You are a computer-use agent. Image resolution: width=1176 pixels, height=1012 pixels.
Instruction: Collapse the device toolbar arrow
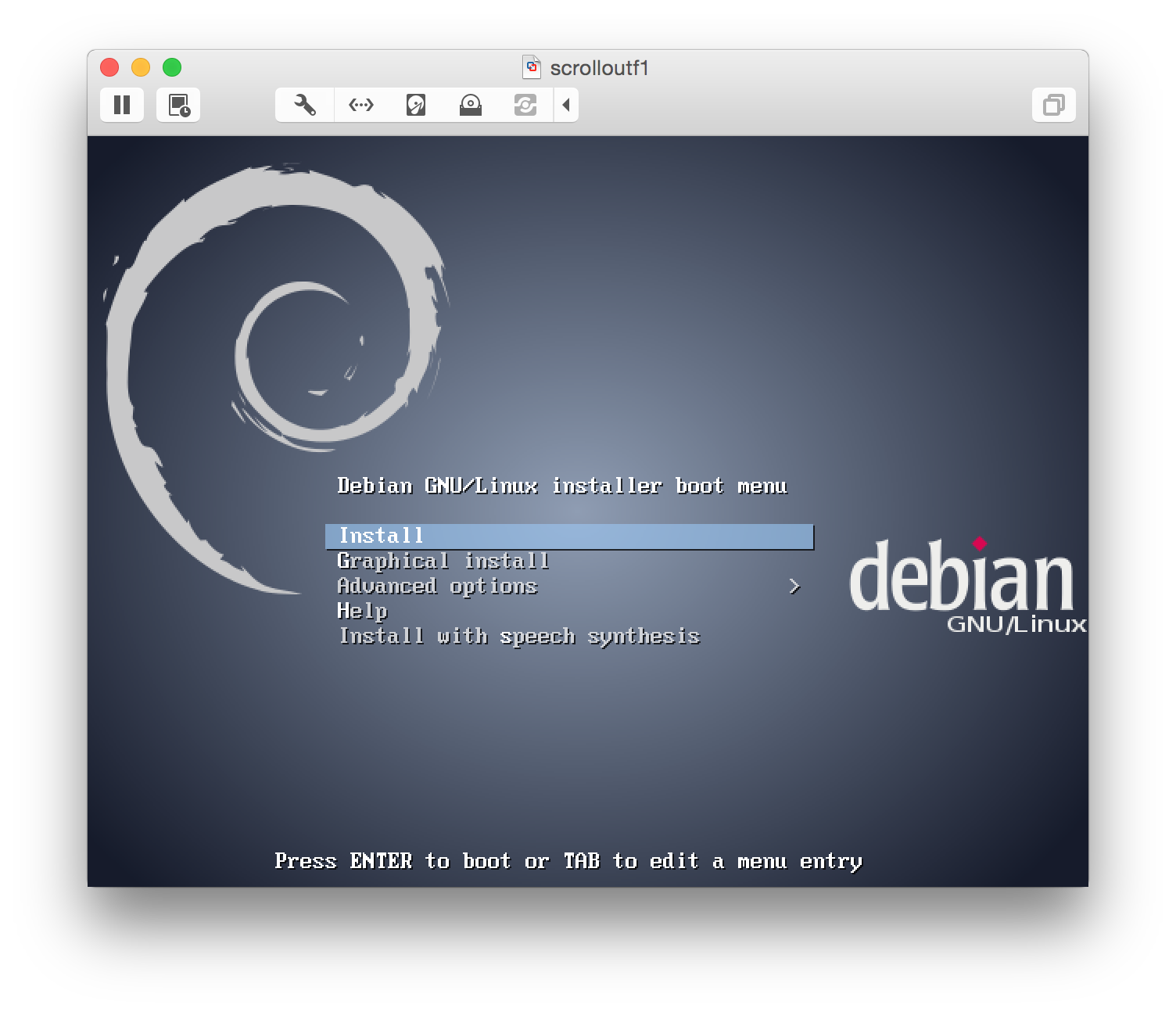coord(566,105)
